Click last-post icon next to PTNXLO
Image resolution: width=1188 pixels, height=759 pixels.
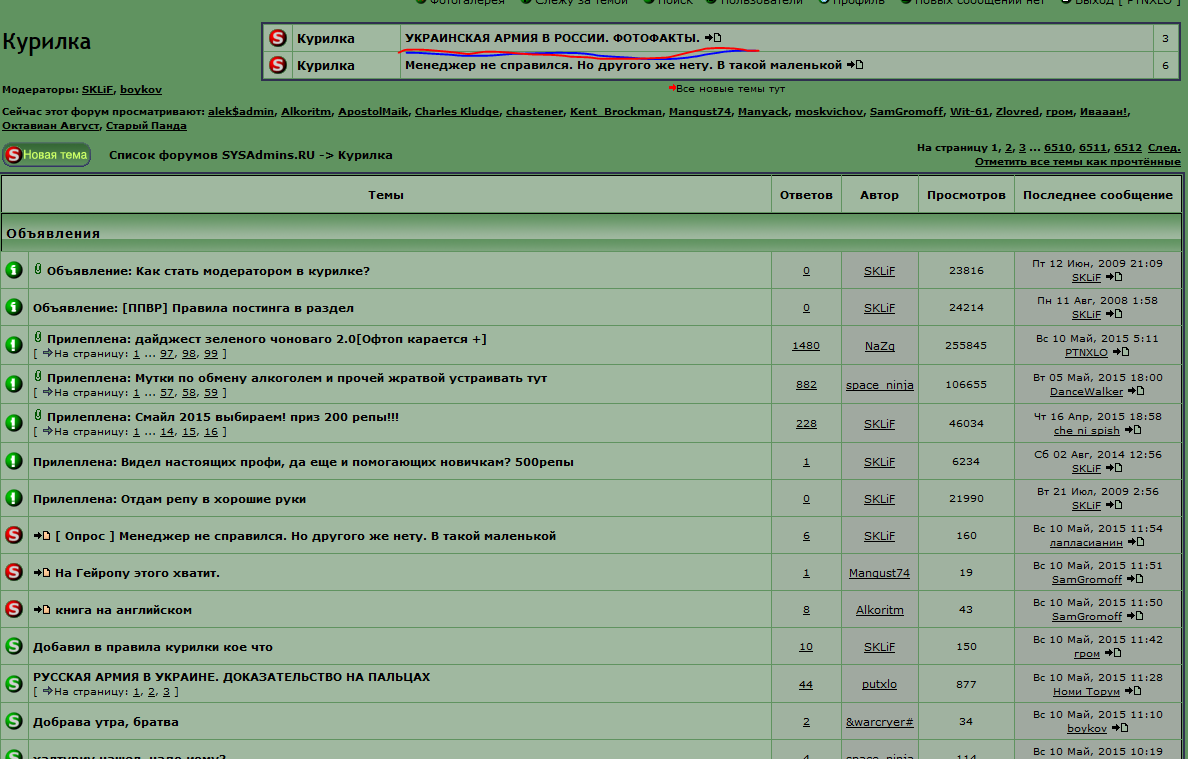pos(1121,352)
